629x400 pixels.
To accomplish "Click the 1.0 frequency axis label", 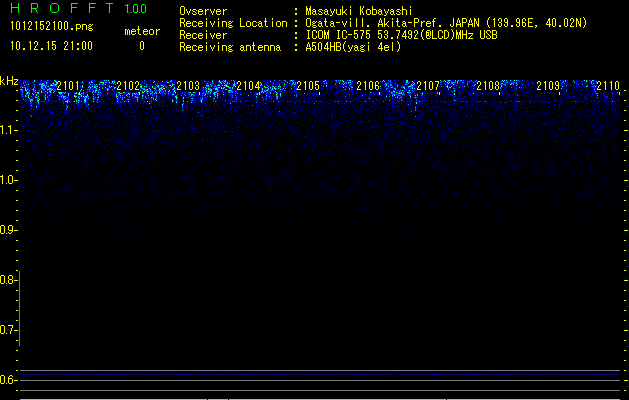I will (x=8, y=180).
